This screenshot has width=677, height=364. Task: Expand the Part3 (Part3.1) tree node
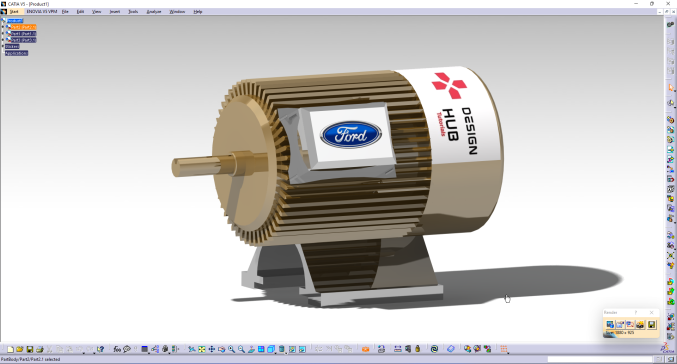pos(3,40)
